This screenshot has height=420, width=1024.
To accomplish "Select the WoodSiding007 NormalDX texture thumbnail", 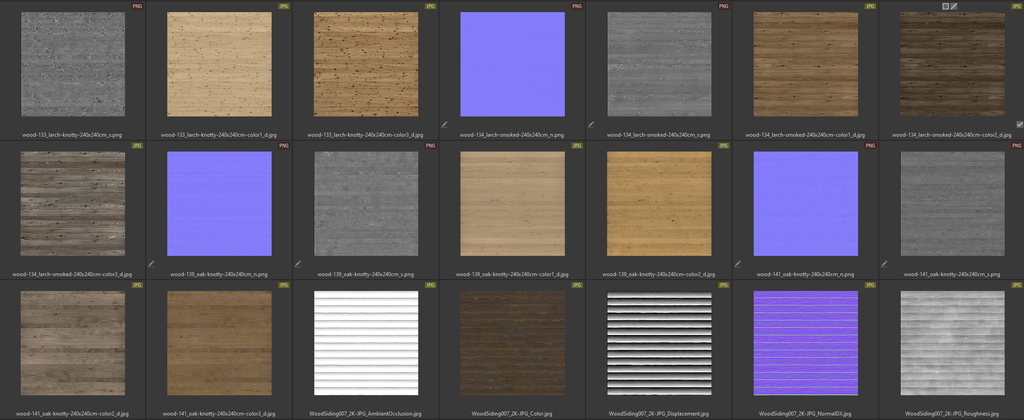I will (805, 343).
